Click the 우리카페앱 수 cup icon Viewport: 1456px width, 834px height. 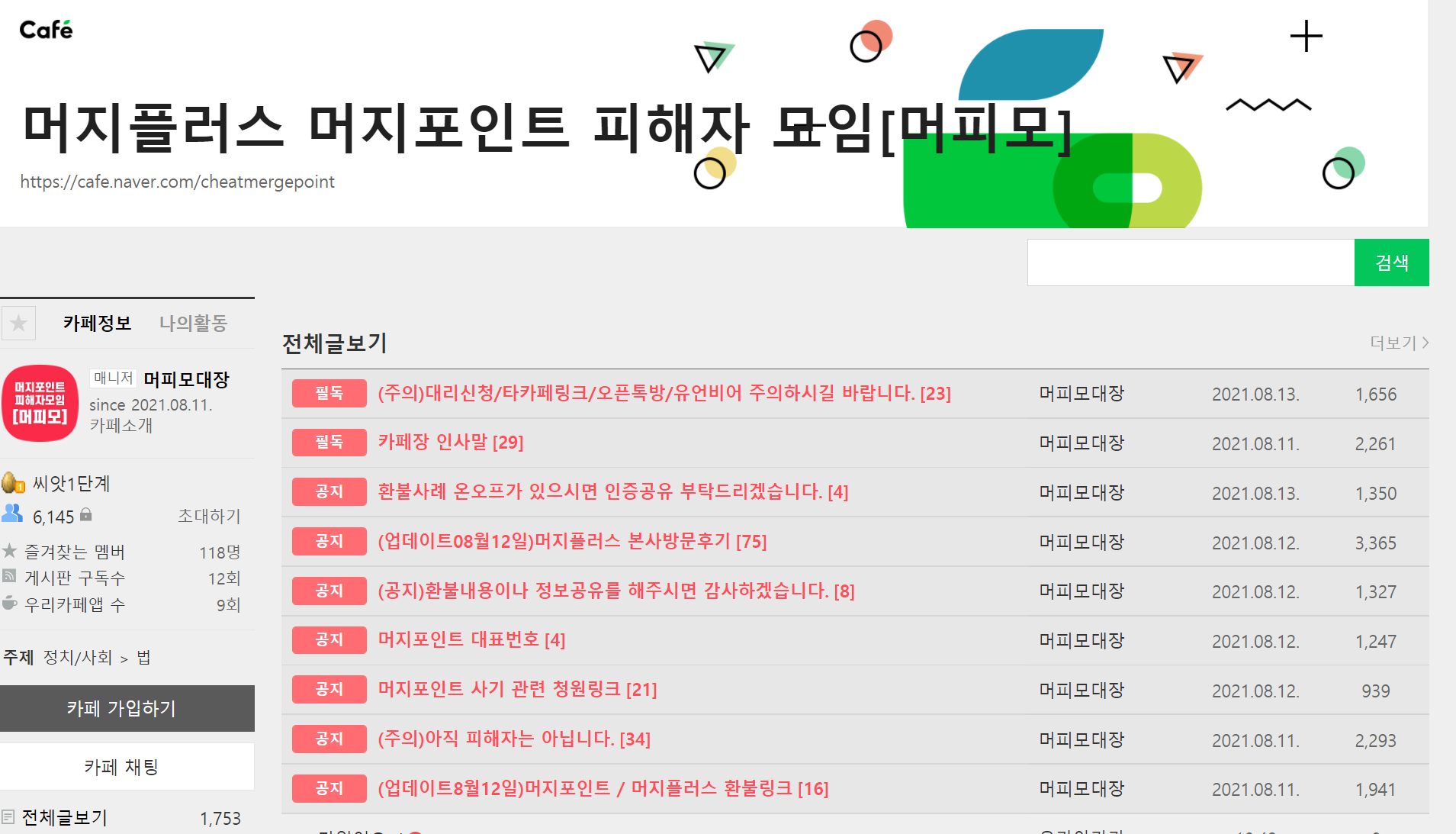point(9,603)
